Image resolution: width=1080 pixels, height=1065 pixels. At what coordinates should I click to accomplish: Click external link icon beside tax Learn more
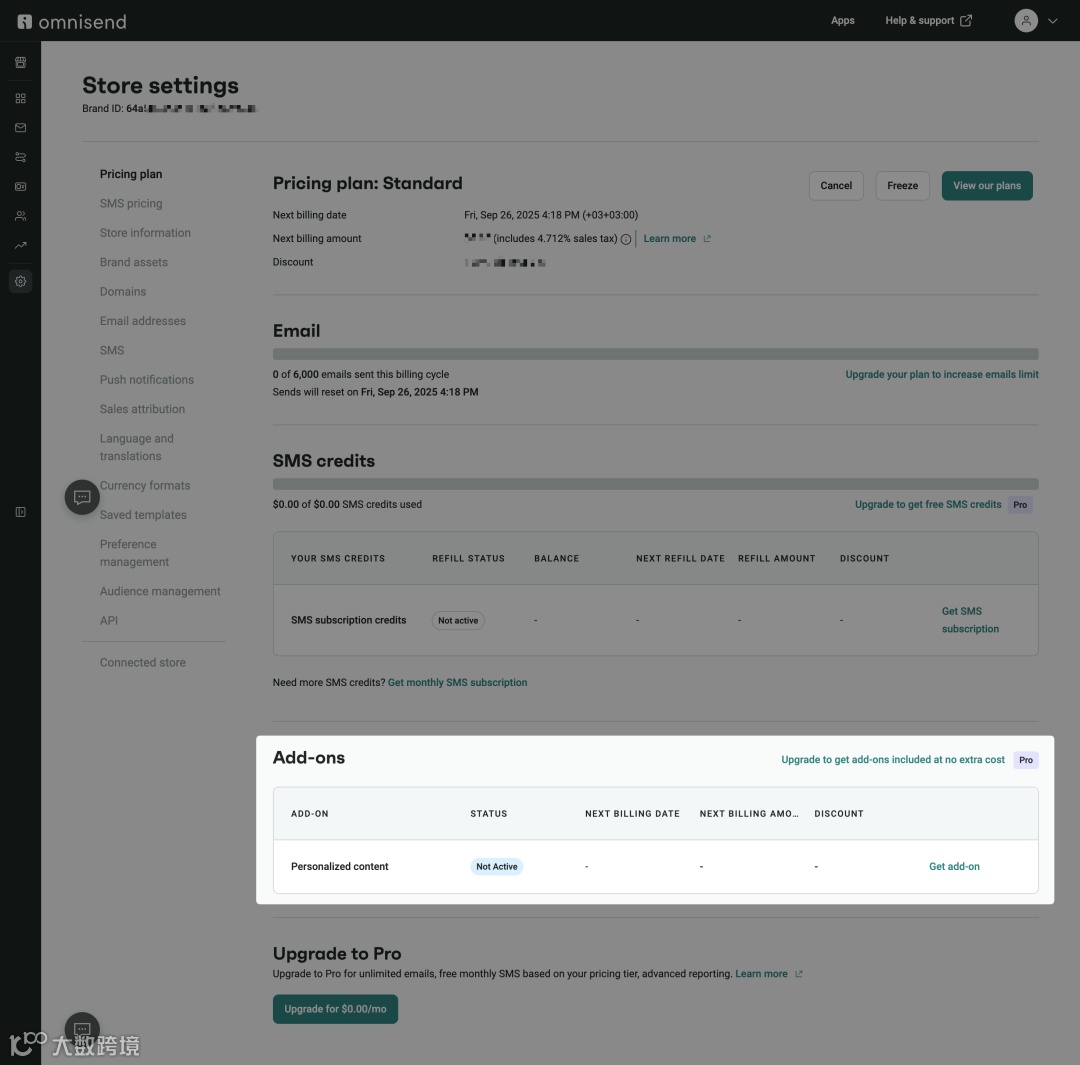707,238
